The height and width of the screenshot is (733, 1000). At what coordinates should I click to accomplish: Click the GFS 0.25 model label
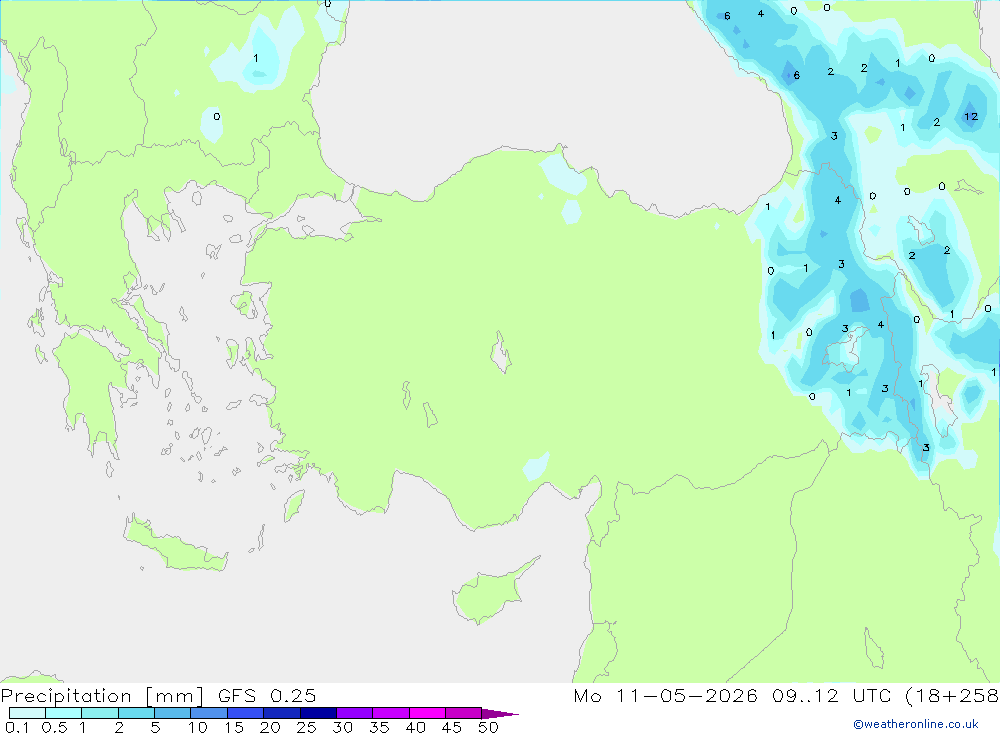(267, 696)
